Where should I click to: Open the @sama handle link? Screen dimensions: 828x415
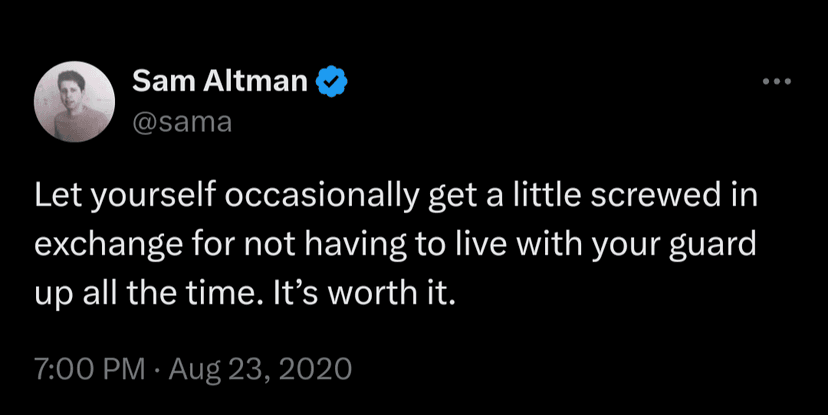[x=181, y=124]
